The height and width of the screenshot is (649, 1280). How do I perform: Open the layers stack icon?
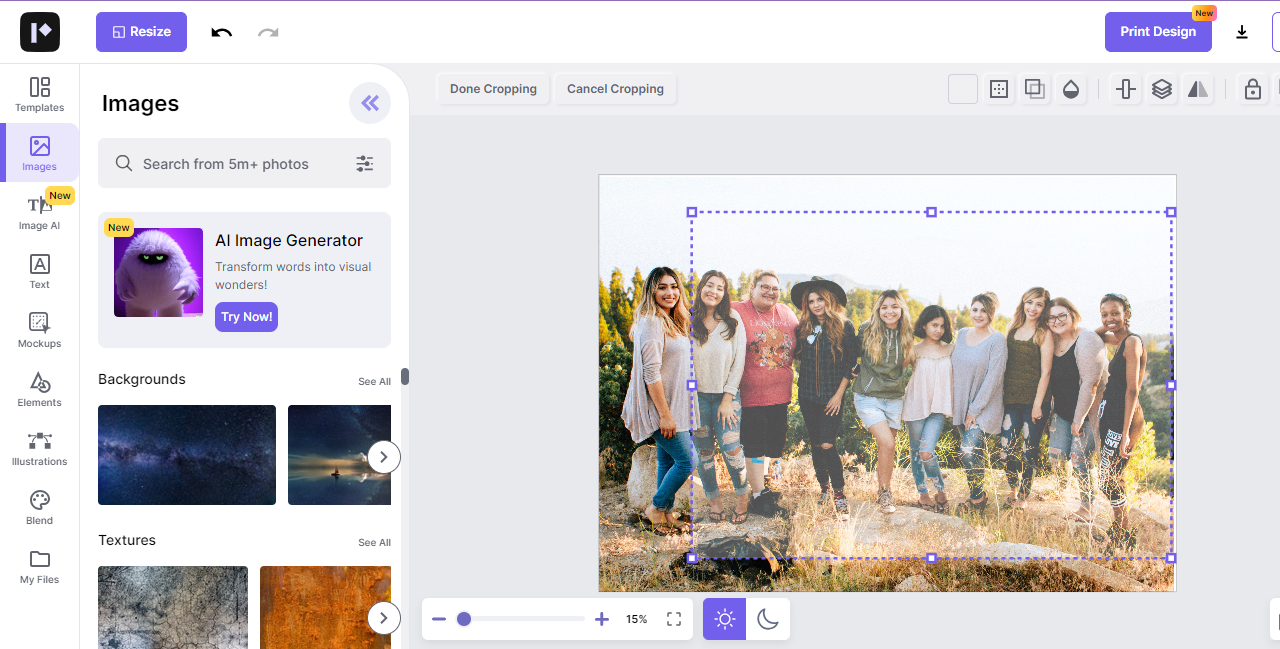pos(1161,89)
